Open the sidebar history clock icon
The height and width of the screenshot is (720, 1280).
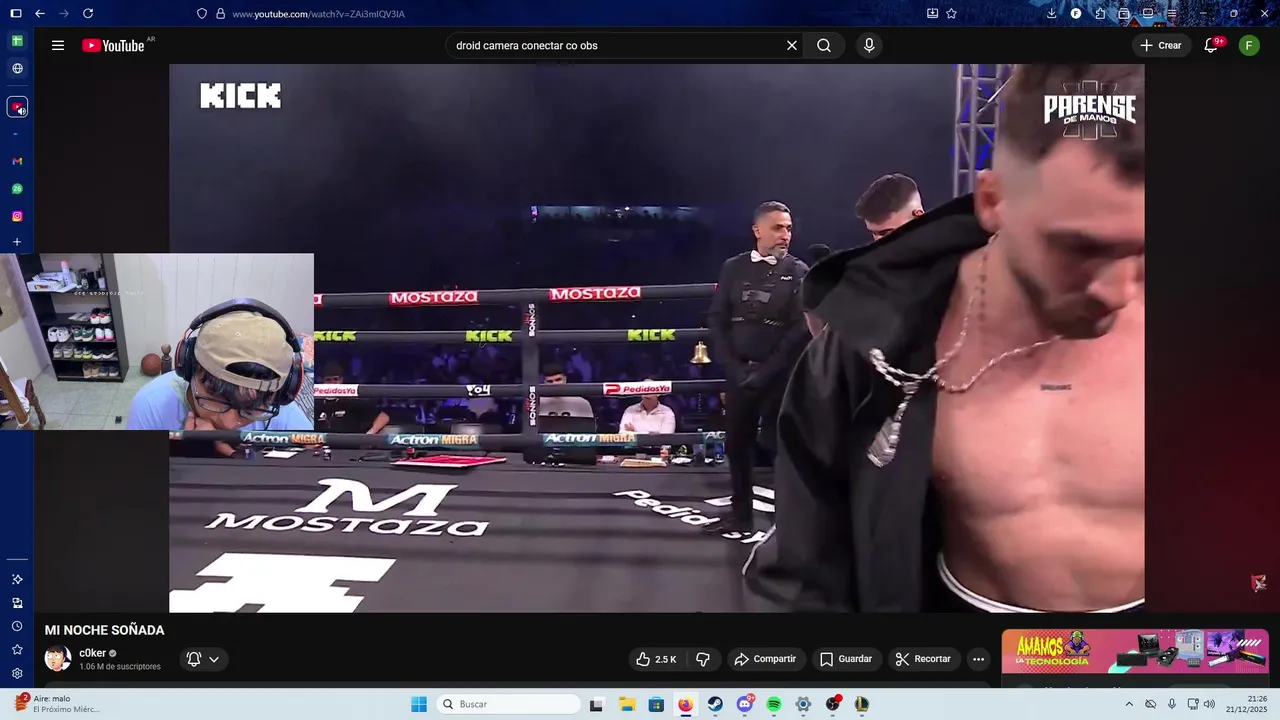(17, 626)
